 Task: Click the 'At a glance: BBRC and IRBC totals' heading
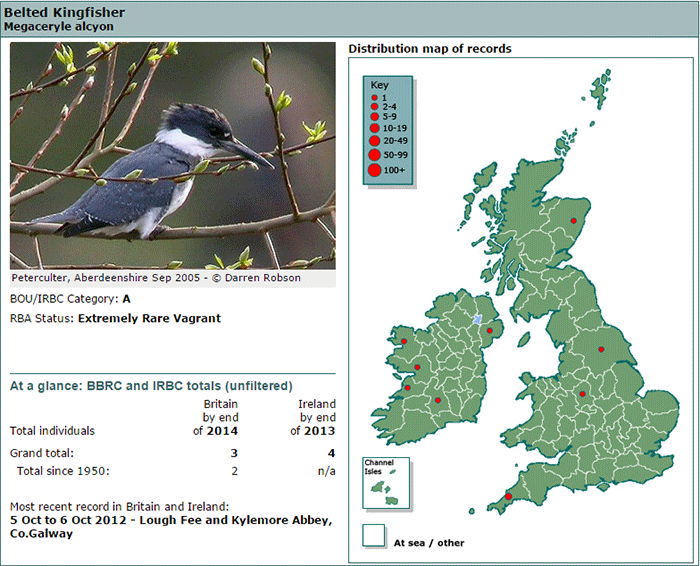[x=151, y=386]
